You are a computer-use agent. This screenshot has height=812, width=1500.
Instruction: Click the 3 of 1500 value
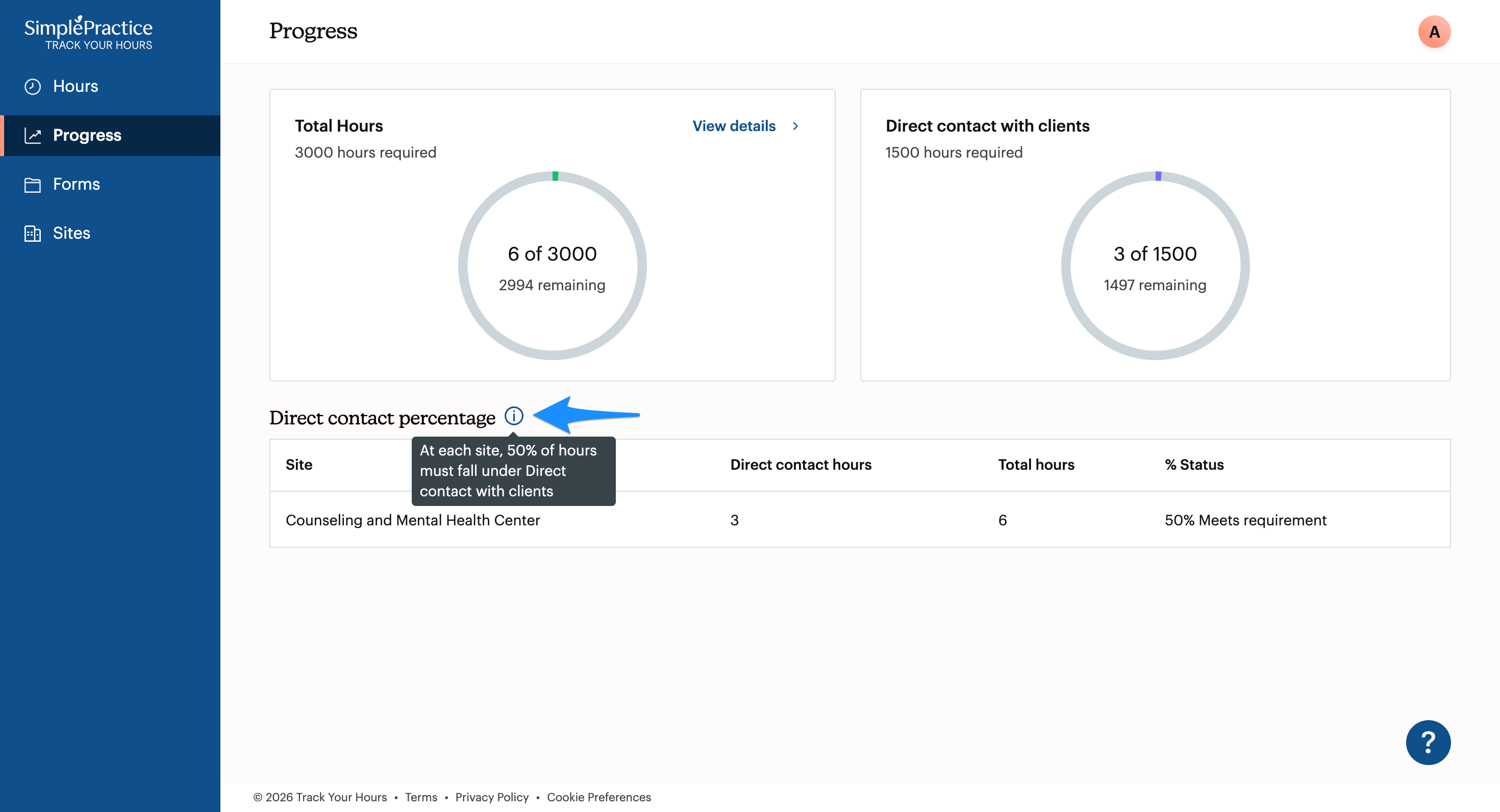[x=1155, y=254]
